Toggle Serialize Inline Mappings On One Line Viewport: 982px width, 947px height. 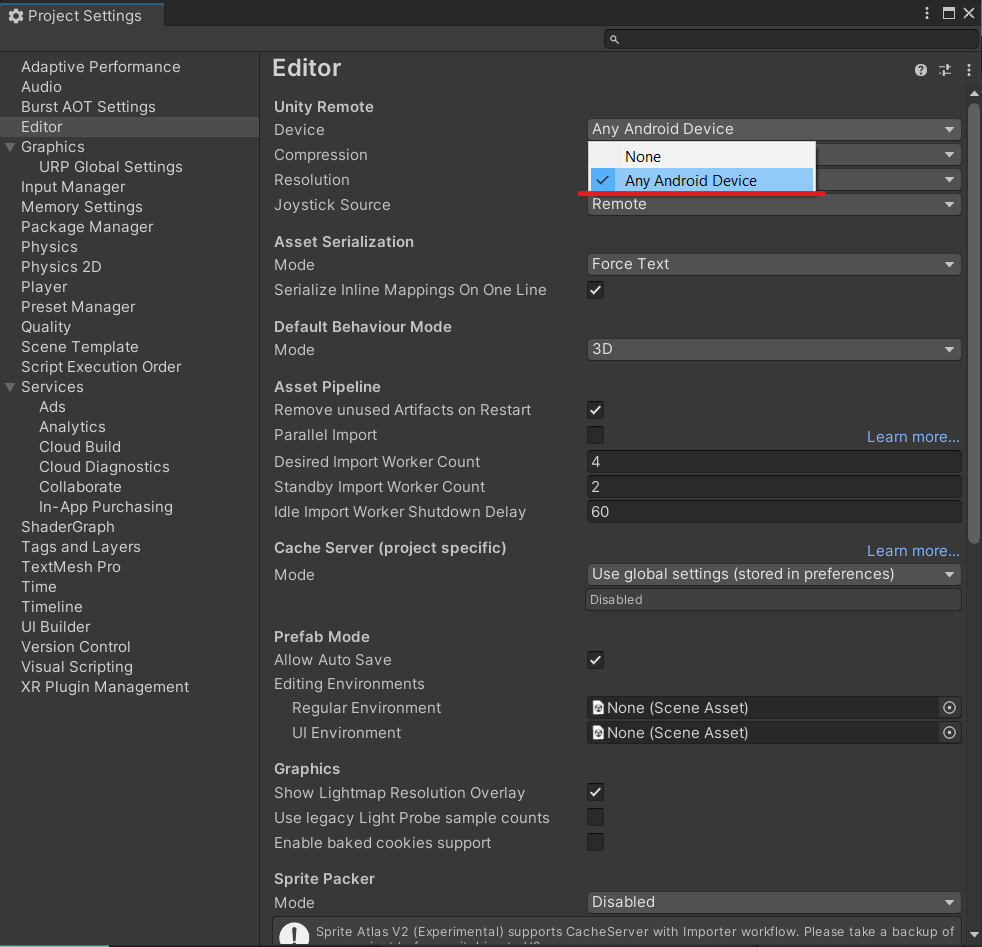pyautogui.click(x=596, y=290)
